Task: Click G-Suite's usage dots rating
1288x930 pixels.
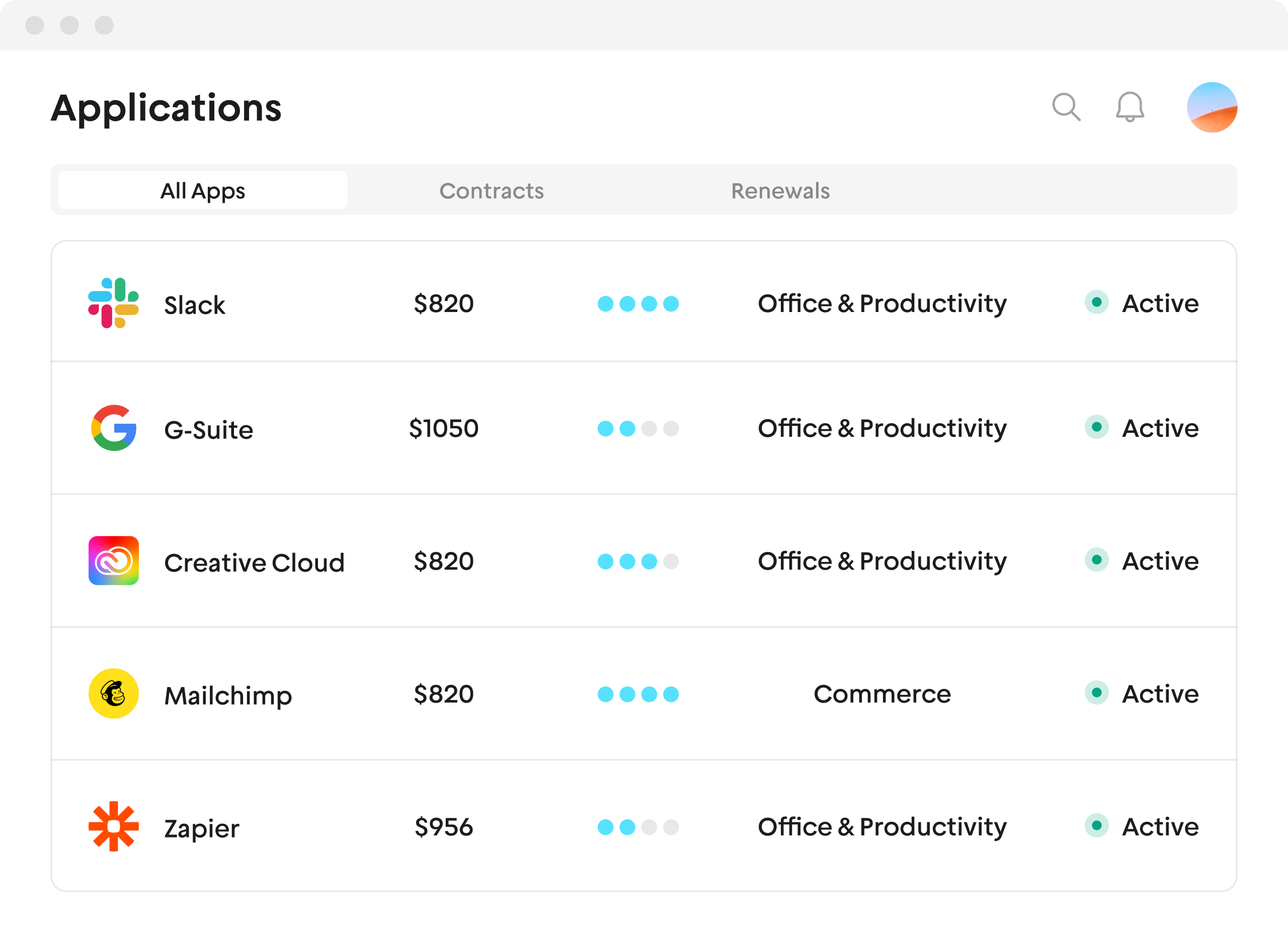Action: 638,428
